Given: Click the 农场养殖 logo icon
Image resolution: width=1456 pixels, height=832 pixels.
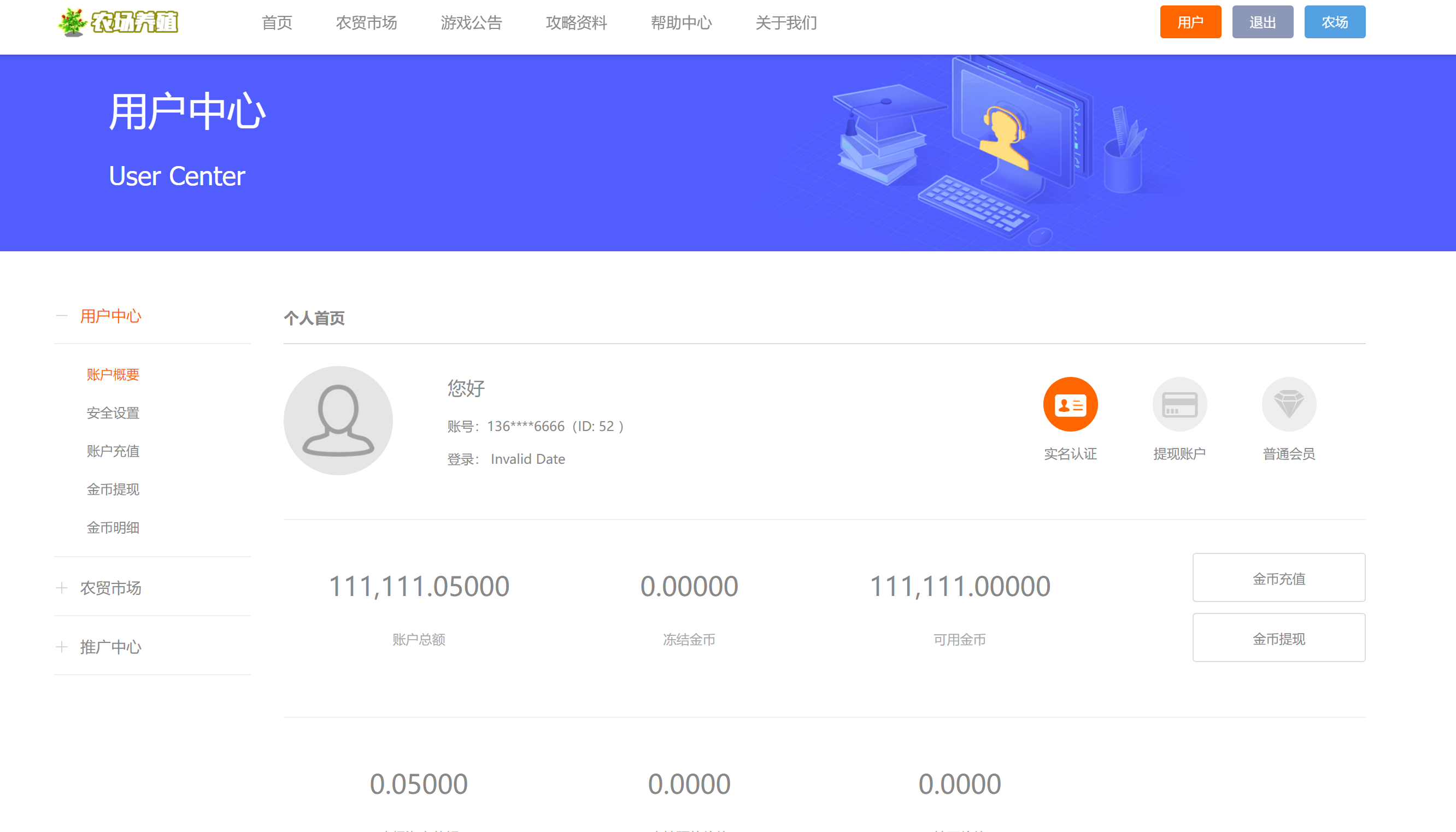Looking at the screenshot, I should [118, 23].
